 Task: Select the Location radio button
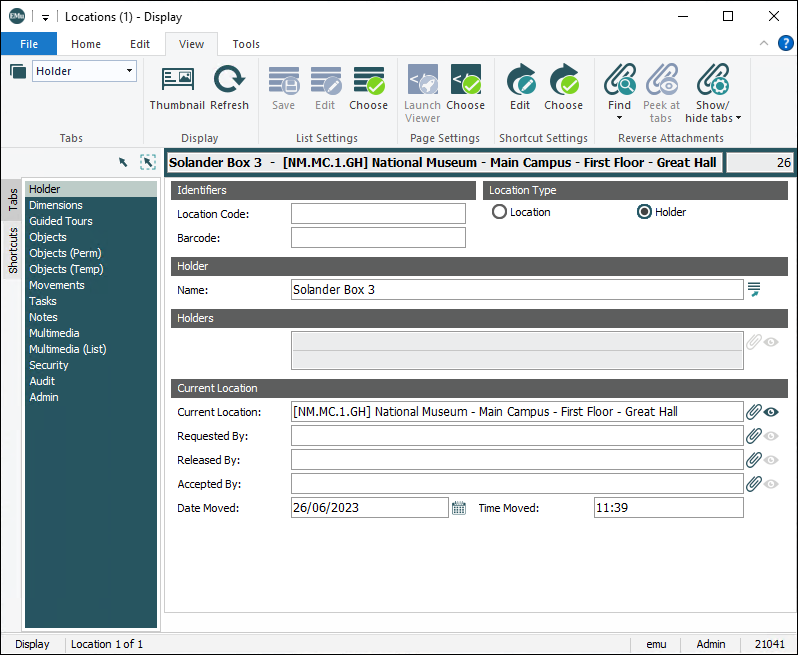tap(500, 212)
